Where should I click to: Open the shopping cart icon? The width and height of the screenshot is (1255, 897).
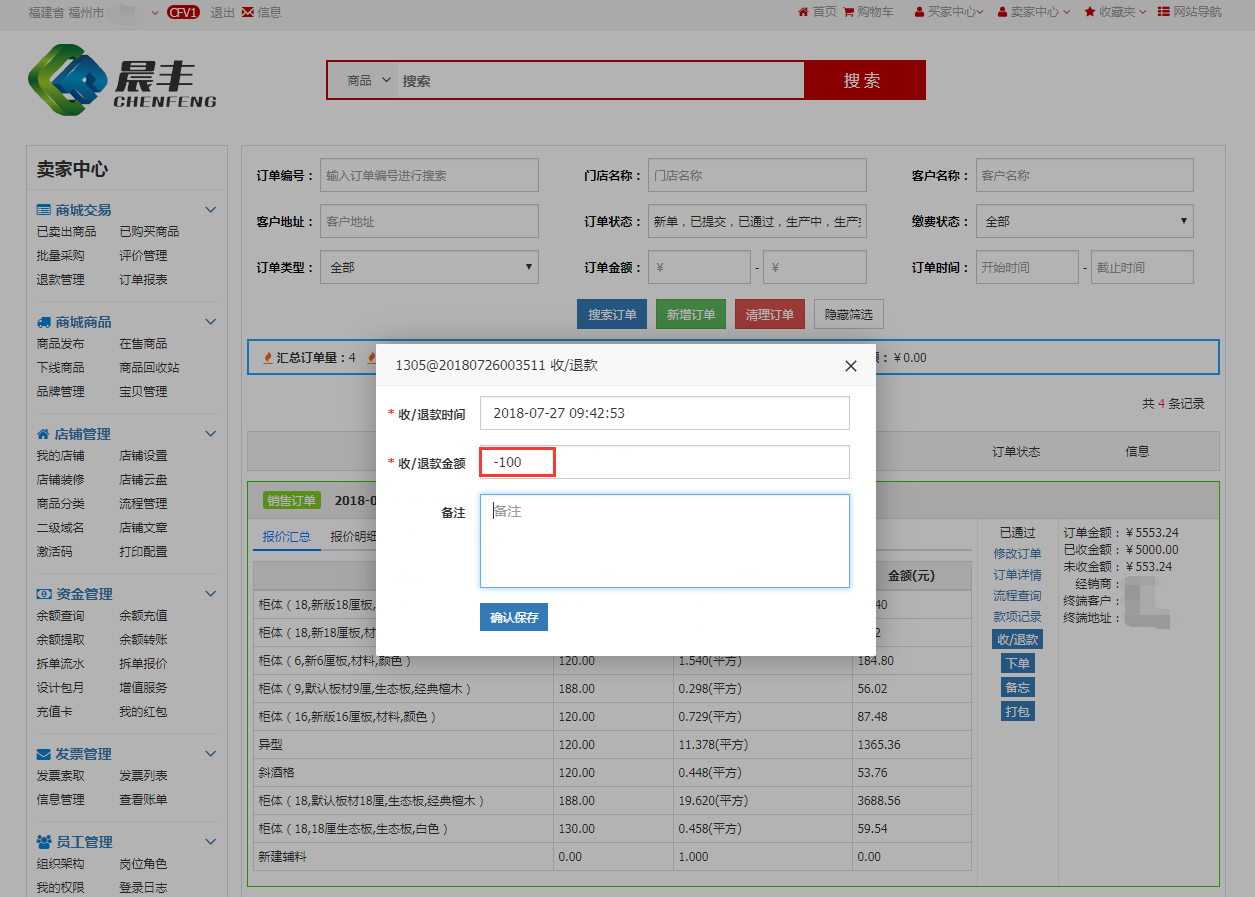tap(849, 12)
